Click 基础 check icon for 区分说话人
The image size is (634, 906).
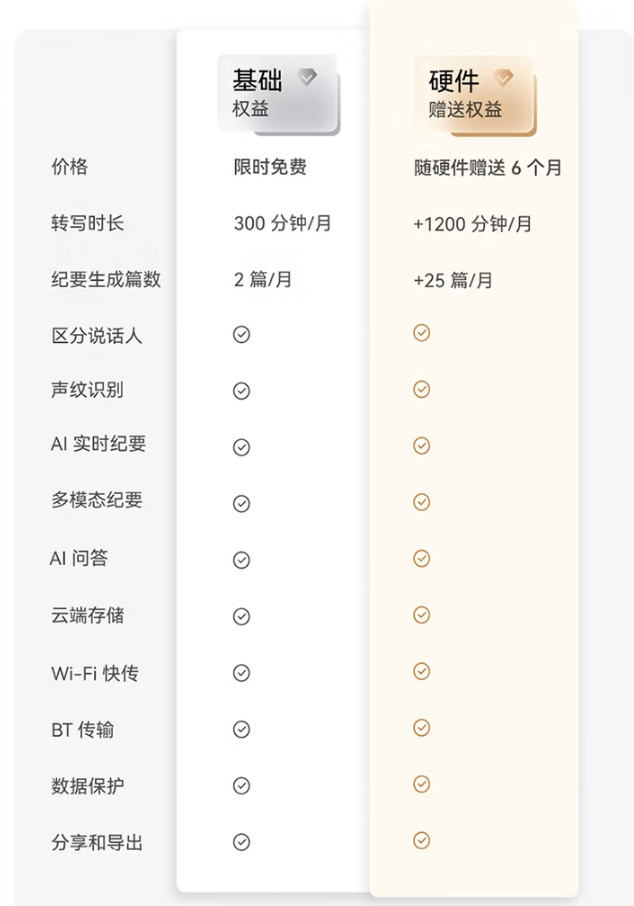tap(241, 335)
